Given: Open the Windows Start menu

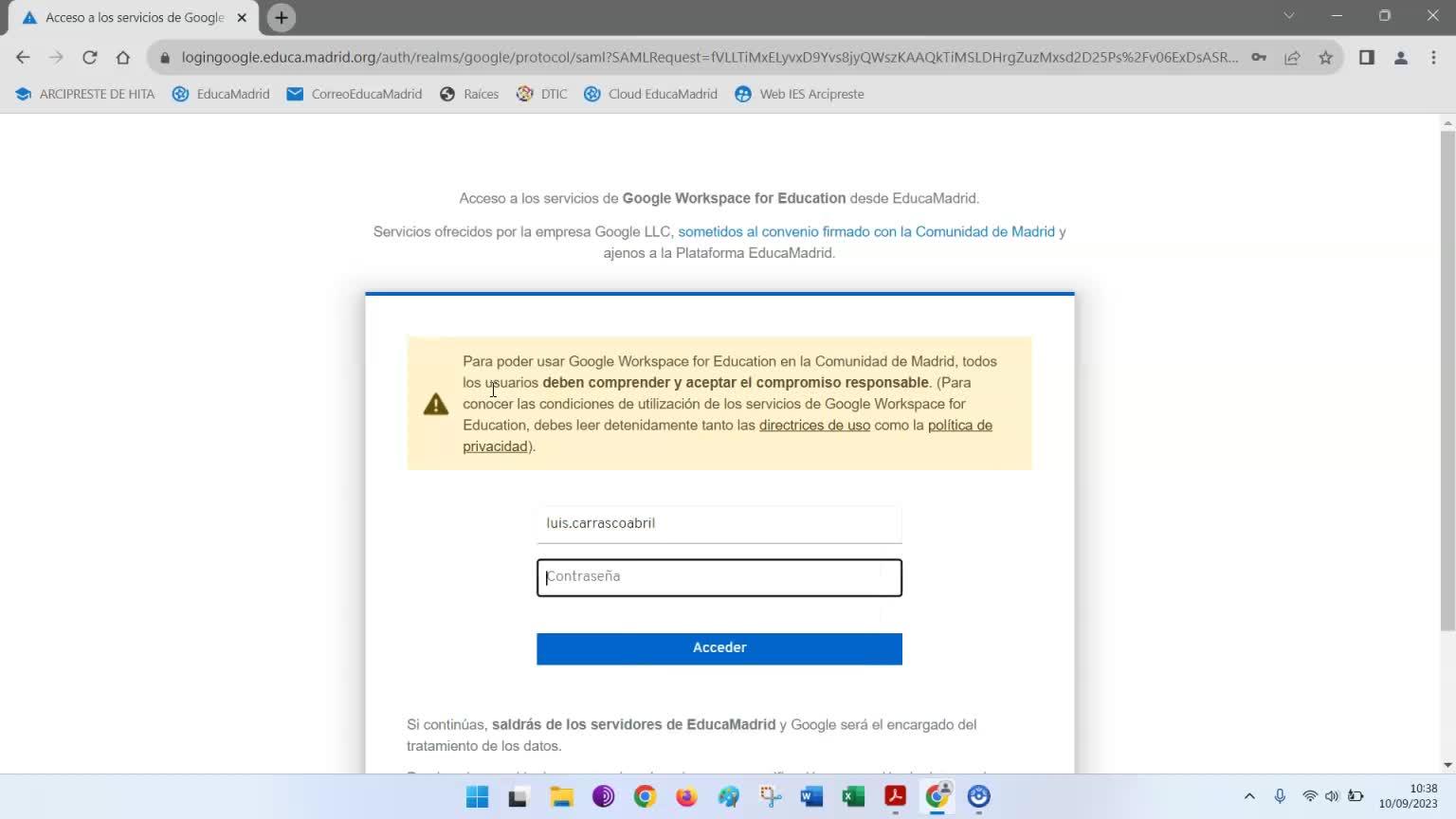Looking at the screenshot, I should (x=477, y=796).
